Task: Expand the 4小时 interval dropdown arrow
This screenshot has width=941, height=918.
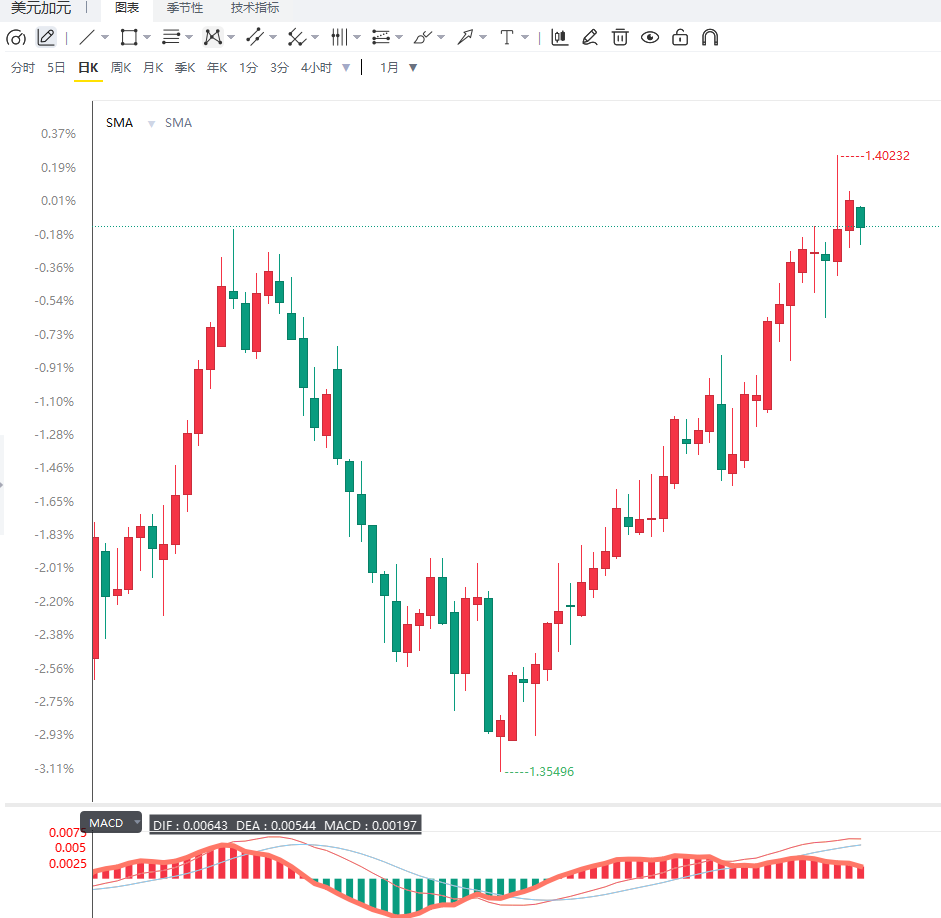Action: [x=346, y=68]
